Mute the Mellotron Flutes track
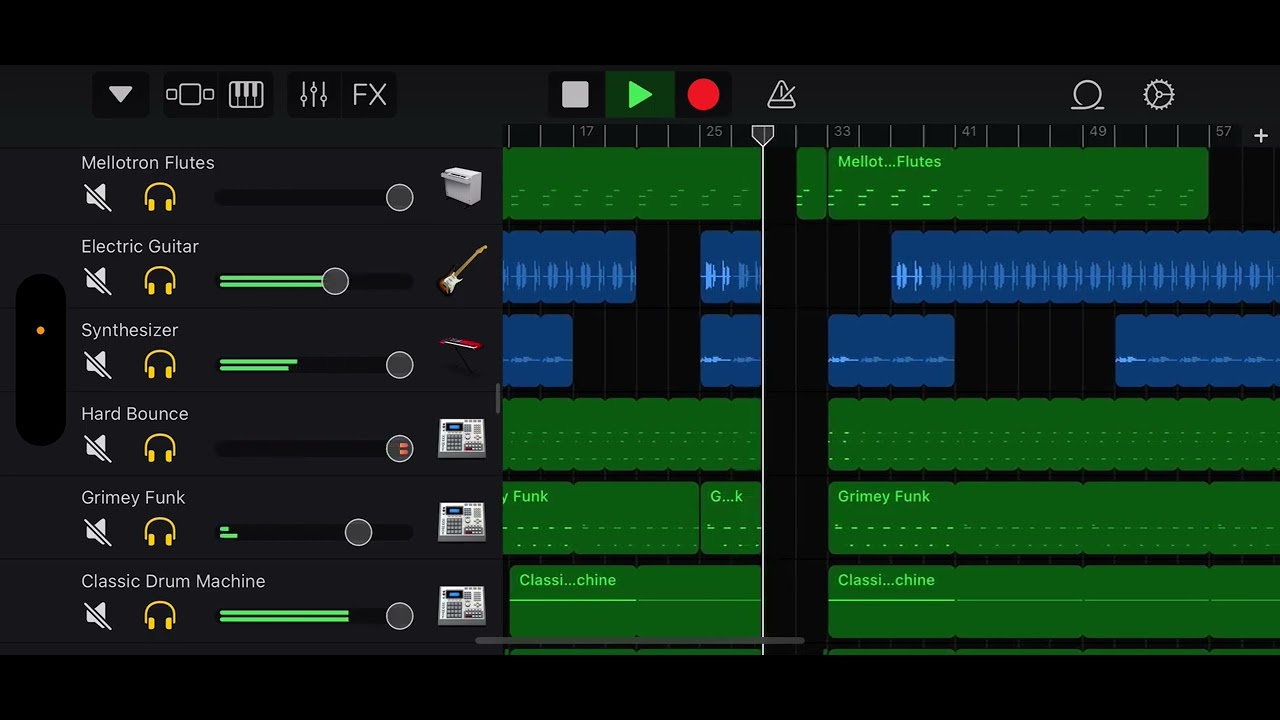 tap(98, 198)
